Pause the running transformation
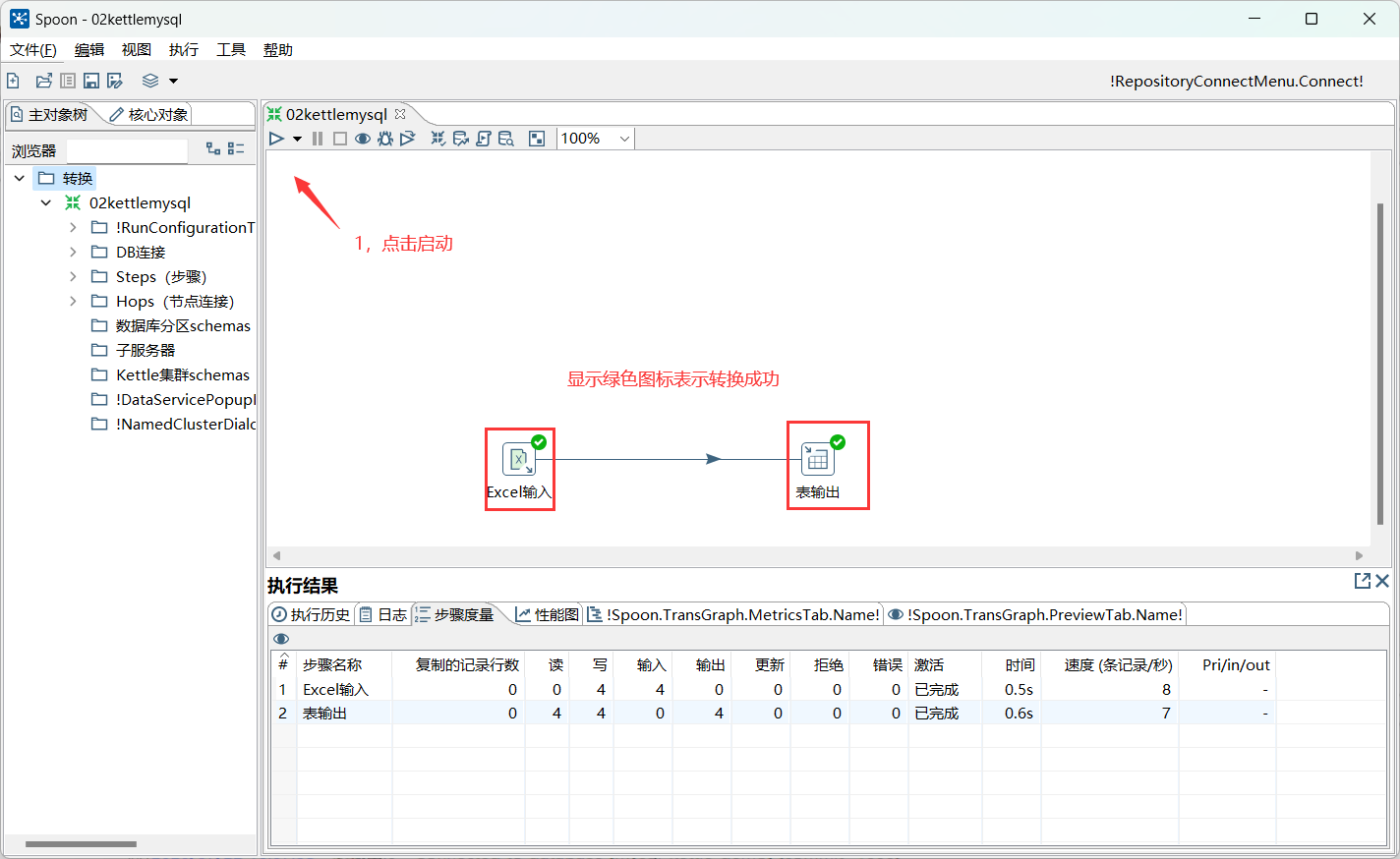The height and width of the screenshot is (859, 1400). (x=317, y=138)
